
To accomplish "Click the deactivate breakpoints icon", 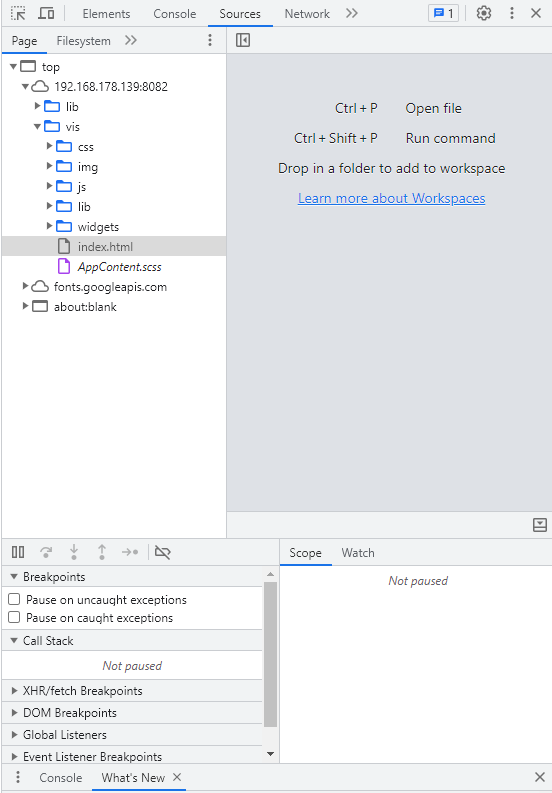I will pyautogui.click(x=162, y=552).
